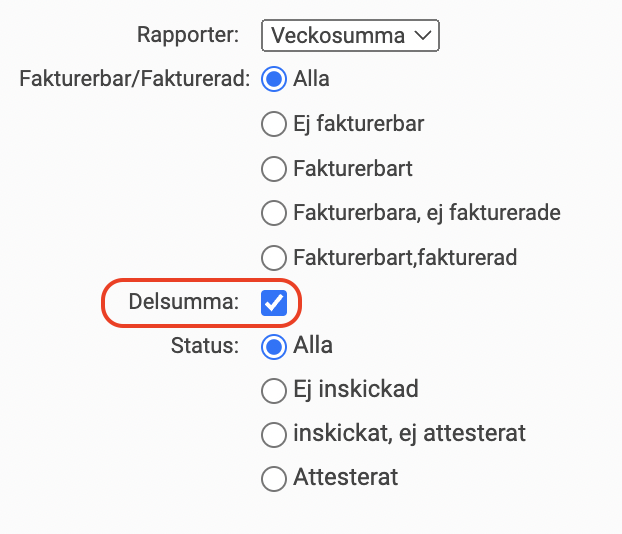Select 'Alla' radio under Fakturerbar/Fakturerad
The height and width of the screenshot is (534, 622).
click(273, 79)
